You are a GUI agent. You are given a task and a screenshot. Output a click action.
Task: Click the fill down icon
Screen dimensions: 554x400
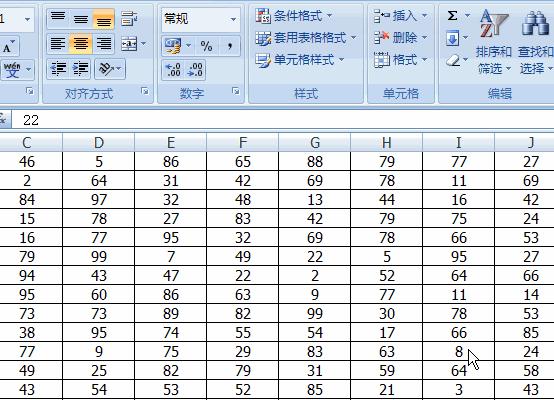coord(453,38)
